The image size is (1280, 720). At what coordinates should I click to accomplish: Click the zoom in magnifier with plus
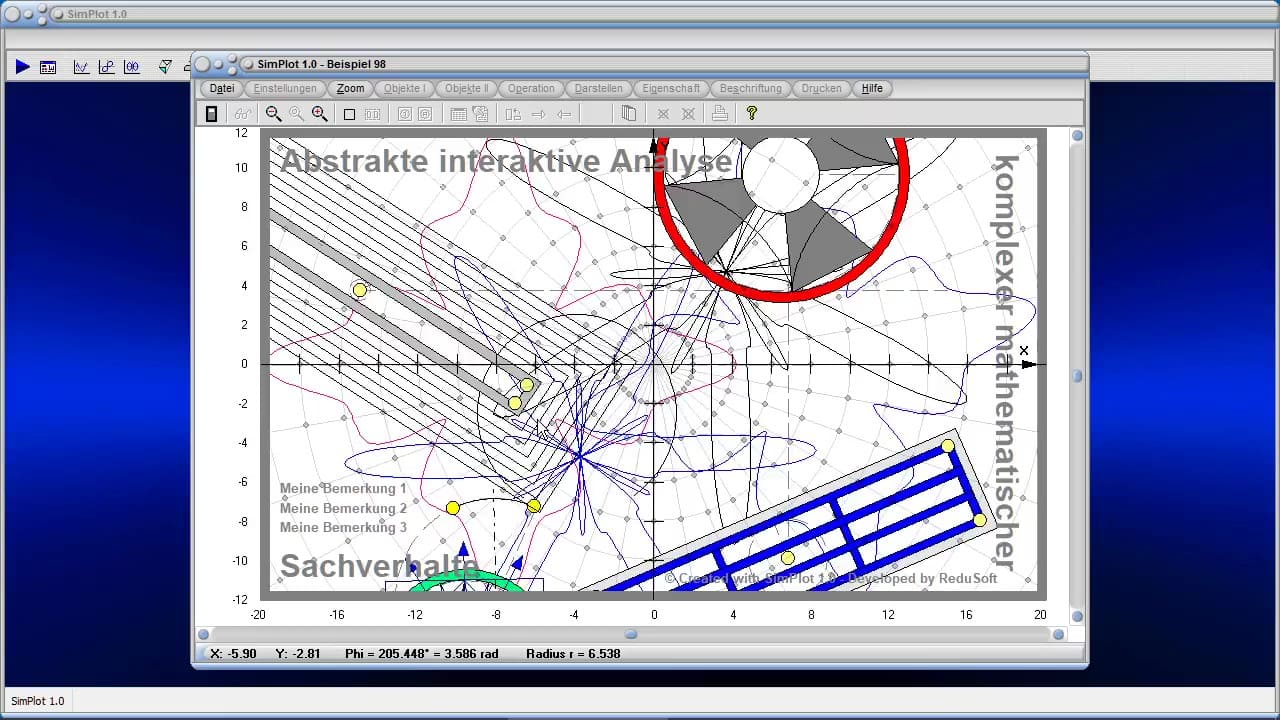(319, 114)
